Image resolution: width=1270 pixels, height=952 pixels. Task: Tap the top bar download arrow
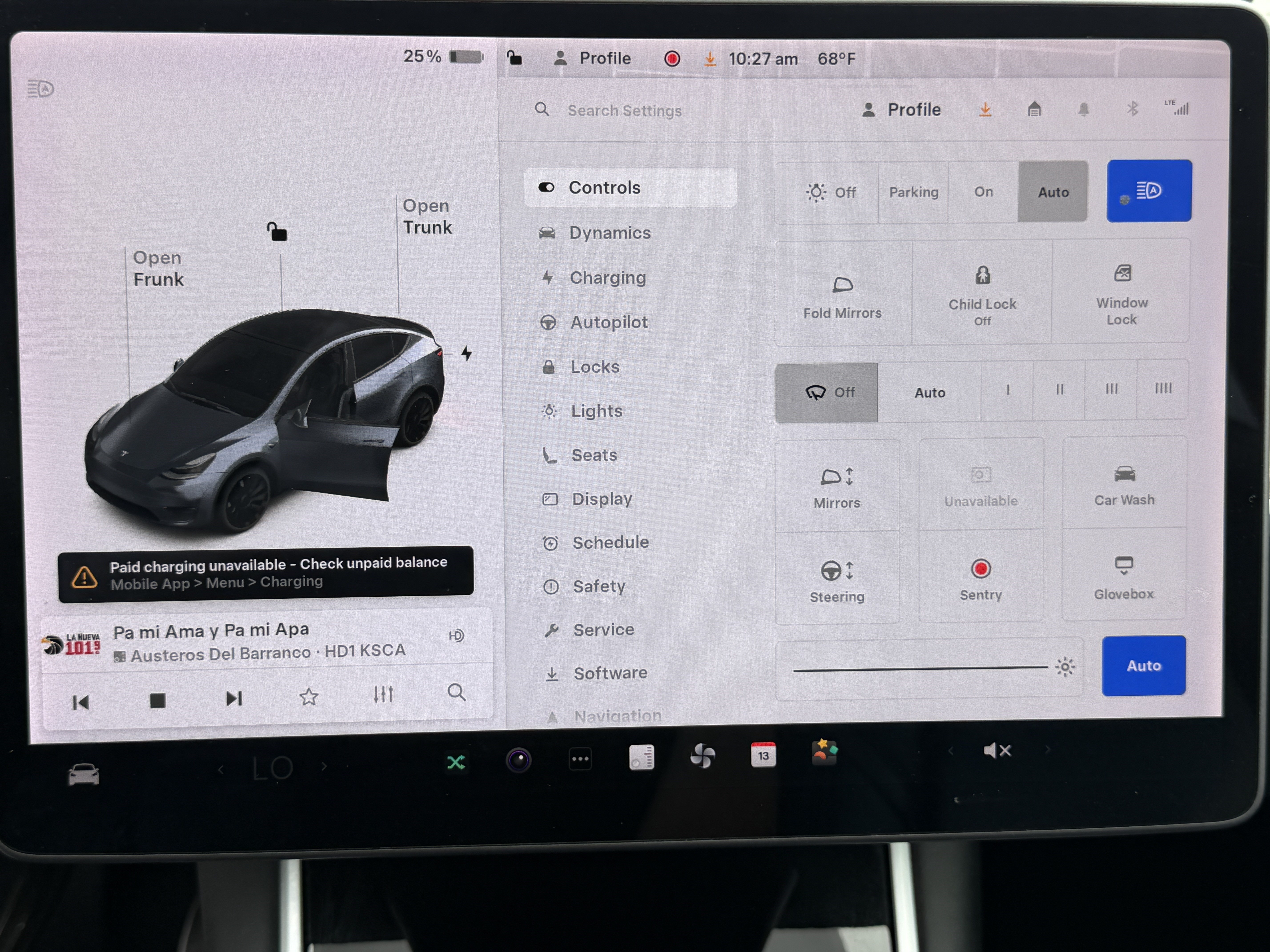point(710,58)
